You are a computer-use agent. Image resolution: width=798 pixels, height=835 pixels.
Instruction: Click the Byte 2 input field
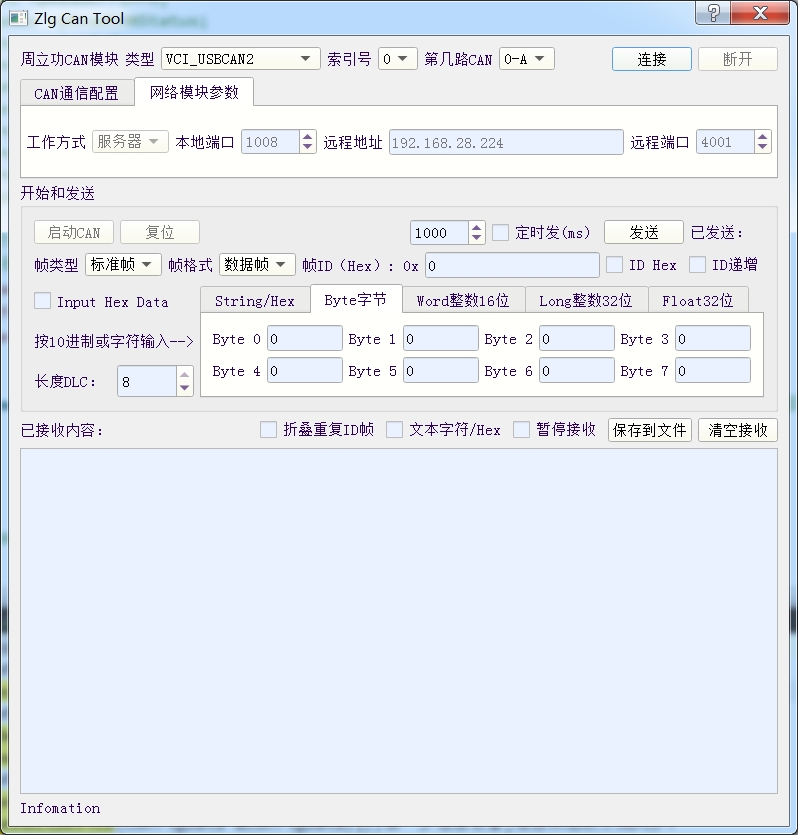click(577, 339)
